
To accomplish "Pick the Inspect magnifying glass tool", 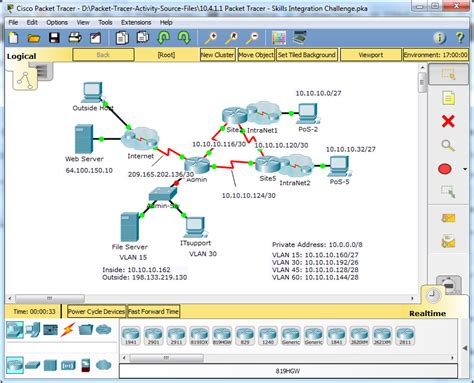I will click(448, 145).
